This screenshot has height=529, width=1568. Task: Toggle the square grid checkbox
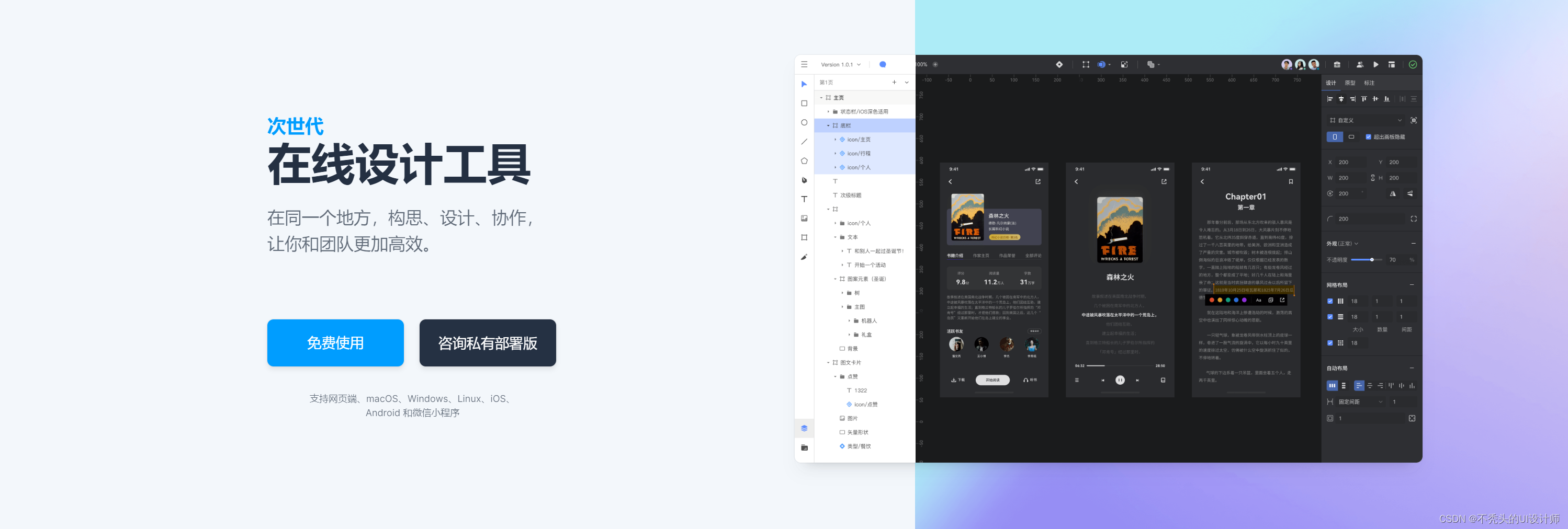point(1330,343)
